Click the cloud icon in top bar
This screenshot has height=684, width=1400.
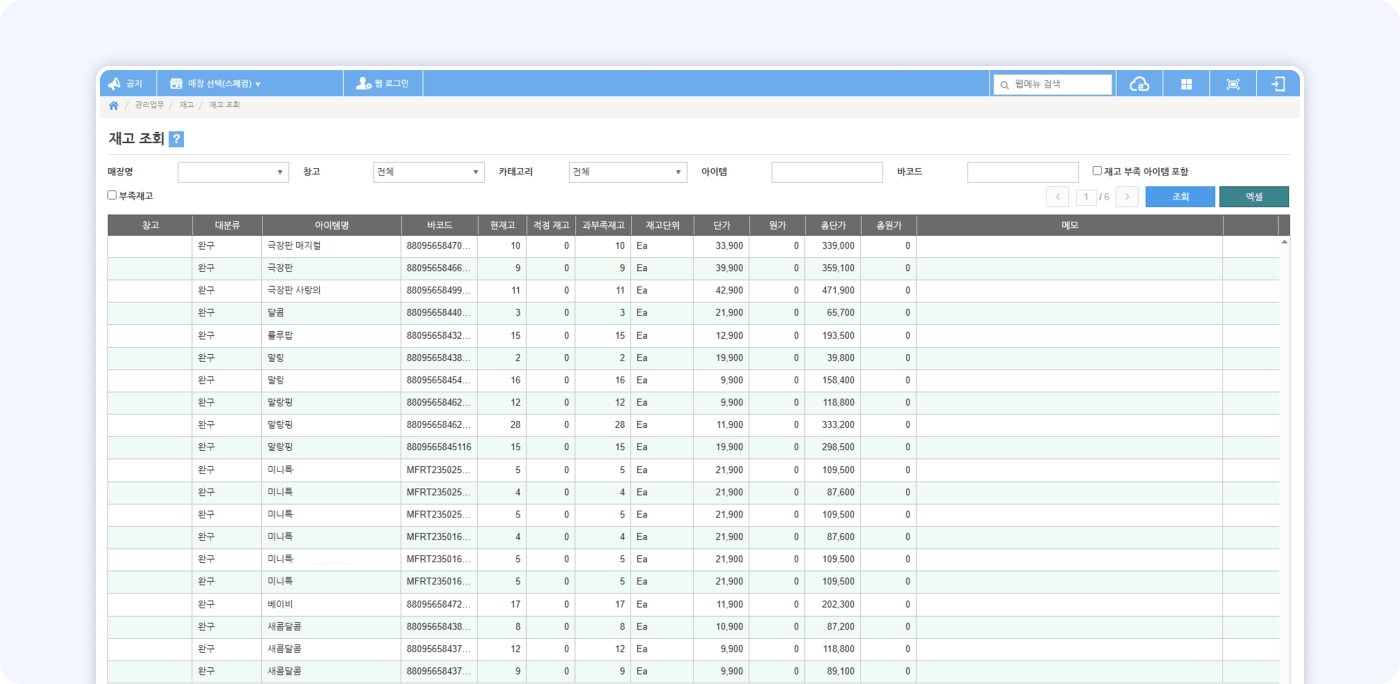[x=1139, y=84]
